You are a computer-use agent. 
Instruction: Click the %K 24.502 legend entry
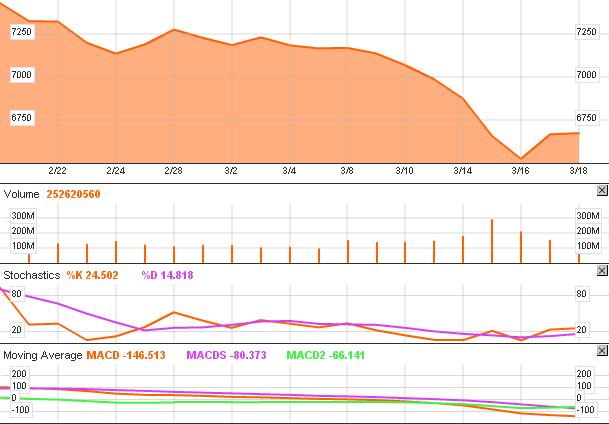point(93,274)
